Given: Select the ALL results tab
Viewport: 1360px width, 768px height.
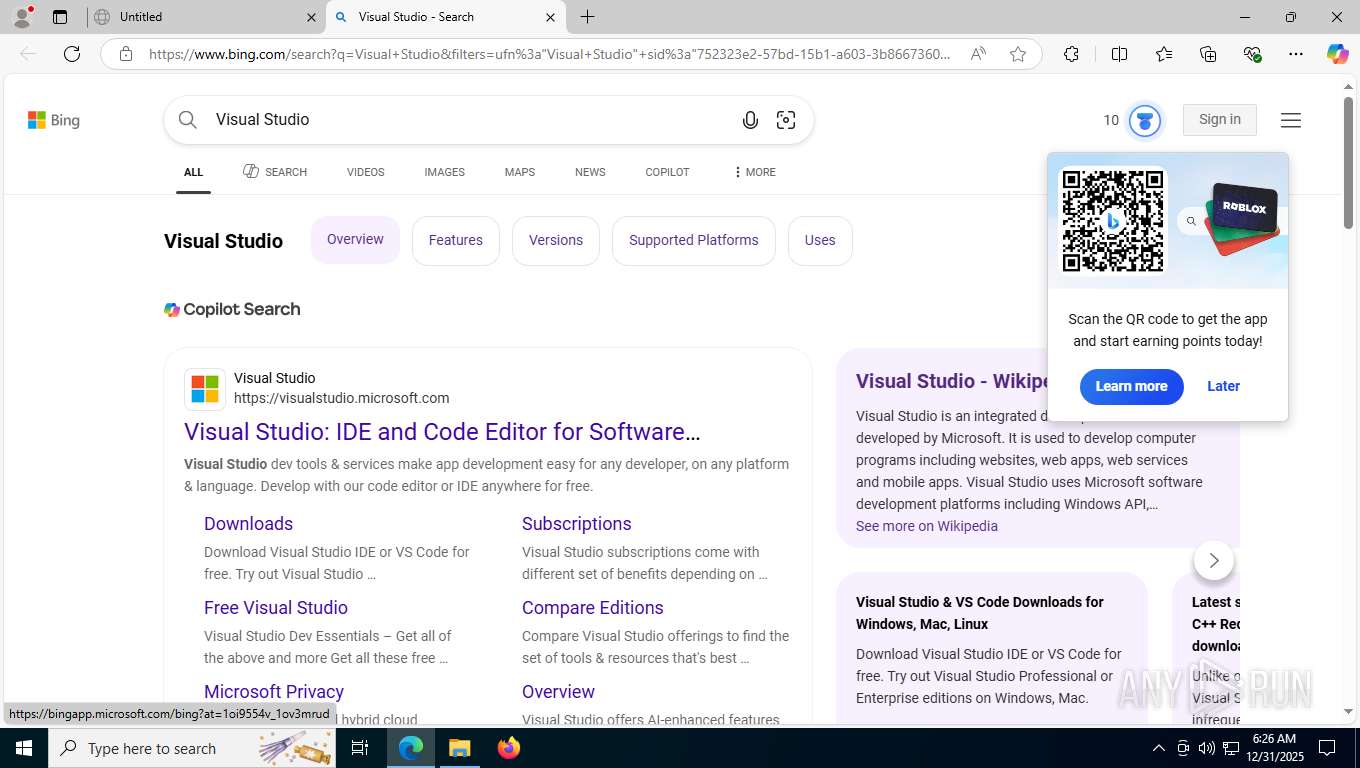Looking at the screenshot, I should pyautogui.click(x=193, y=172).
